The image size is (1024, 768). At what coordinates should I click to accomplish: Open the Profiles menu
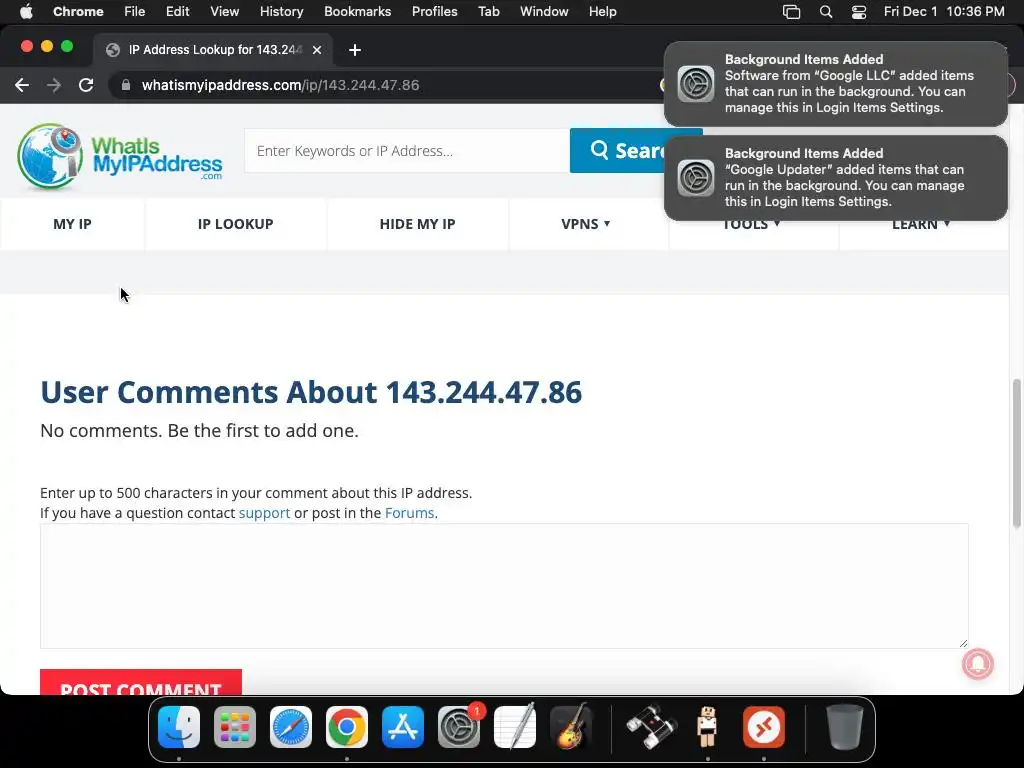point(434,12)
